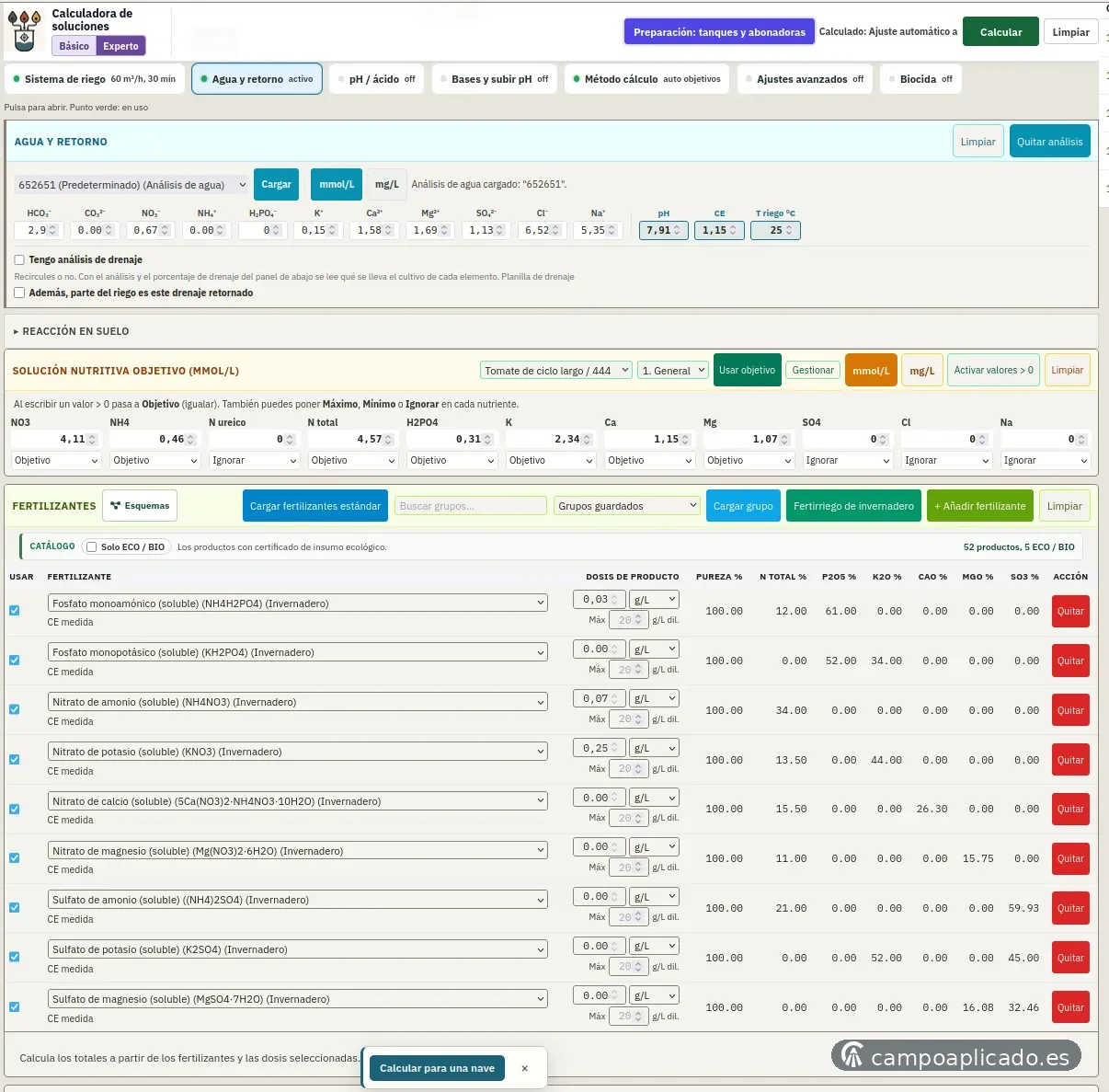Open g/L unit dropdown for Sulfato de potasio
Viewport: 1109px width, 1092px height.
[655, 946]
